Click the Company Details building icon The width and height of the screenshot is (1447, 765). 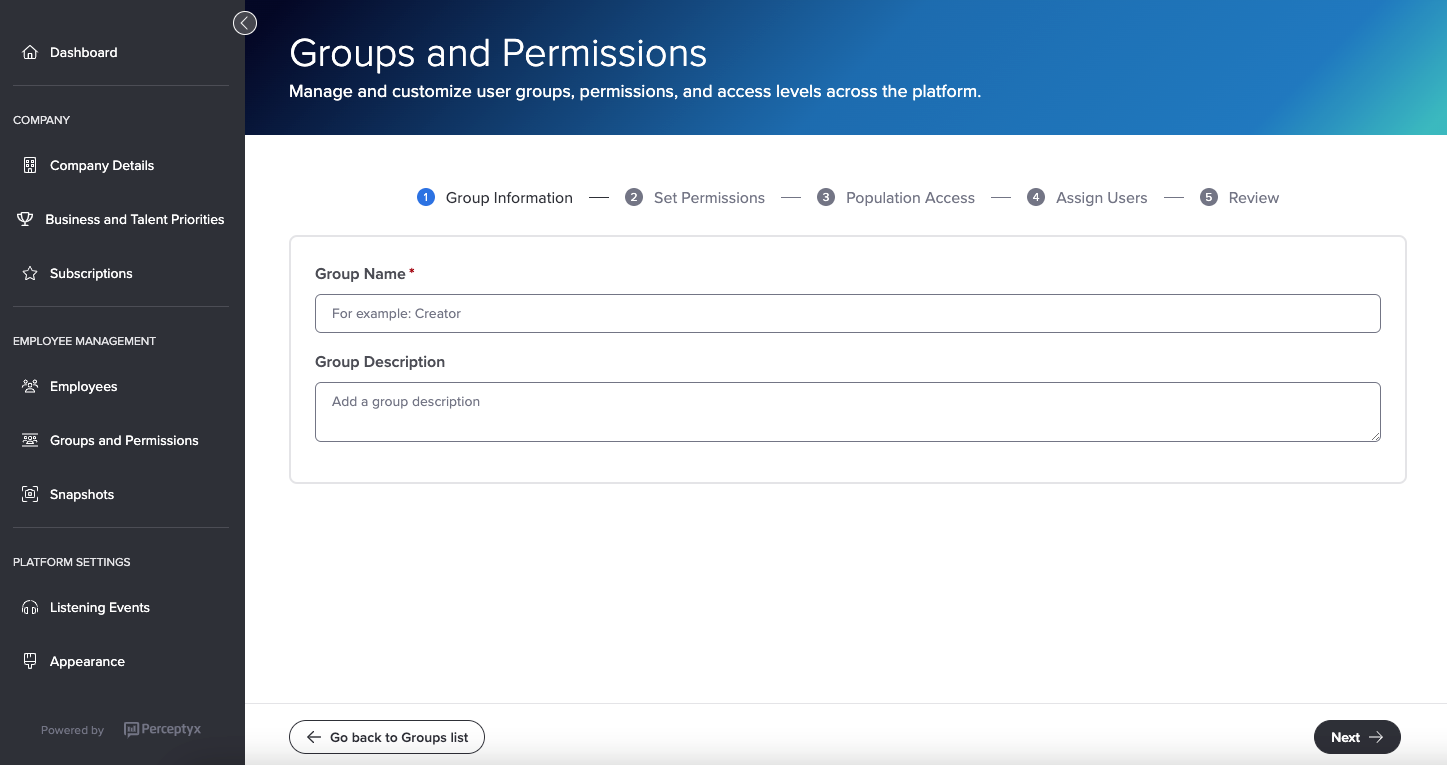(x=30, y=165)
